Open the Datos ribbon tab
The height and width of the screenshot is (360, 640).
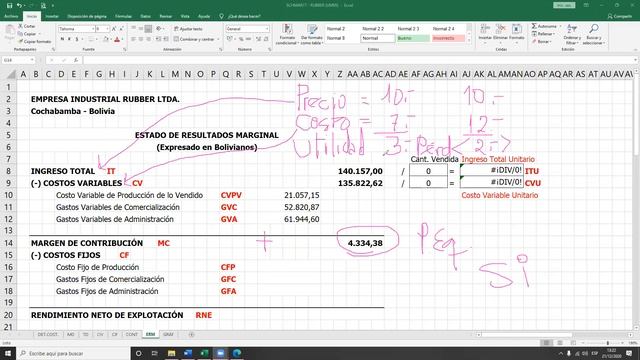(145, 16)
